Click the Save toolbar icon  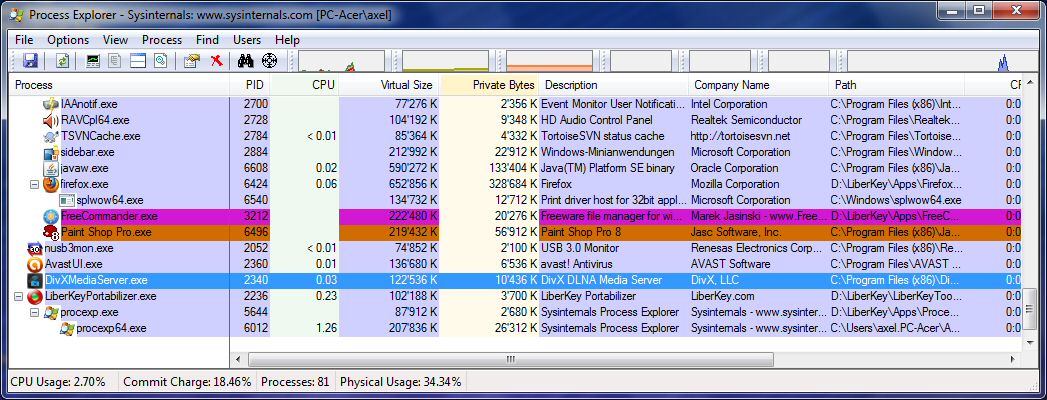(30, 61)
